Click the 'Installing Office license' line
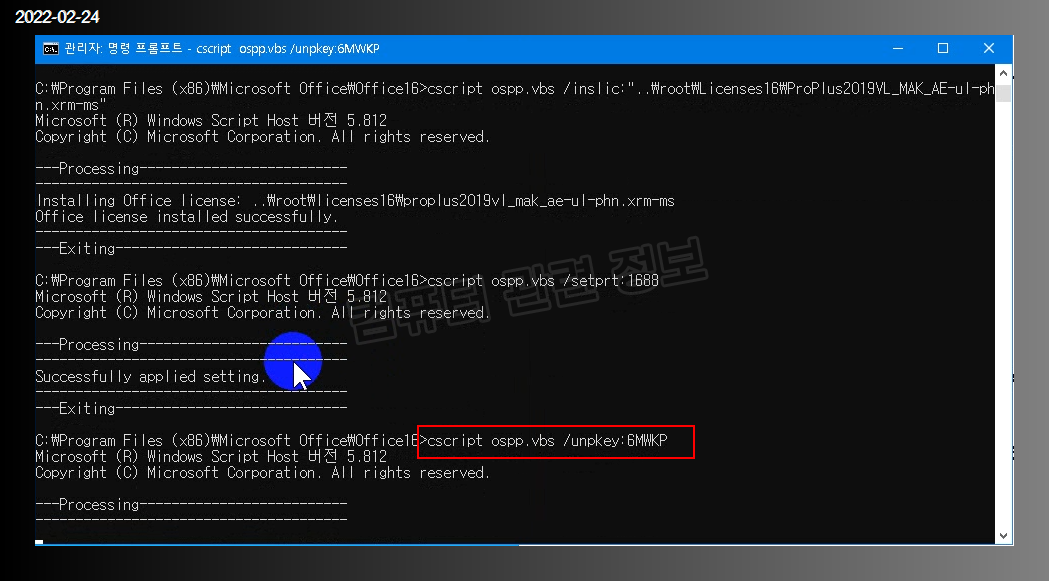1049x581 pixels. (355, 201)
